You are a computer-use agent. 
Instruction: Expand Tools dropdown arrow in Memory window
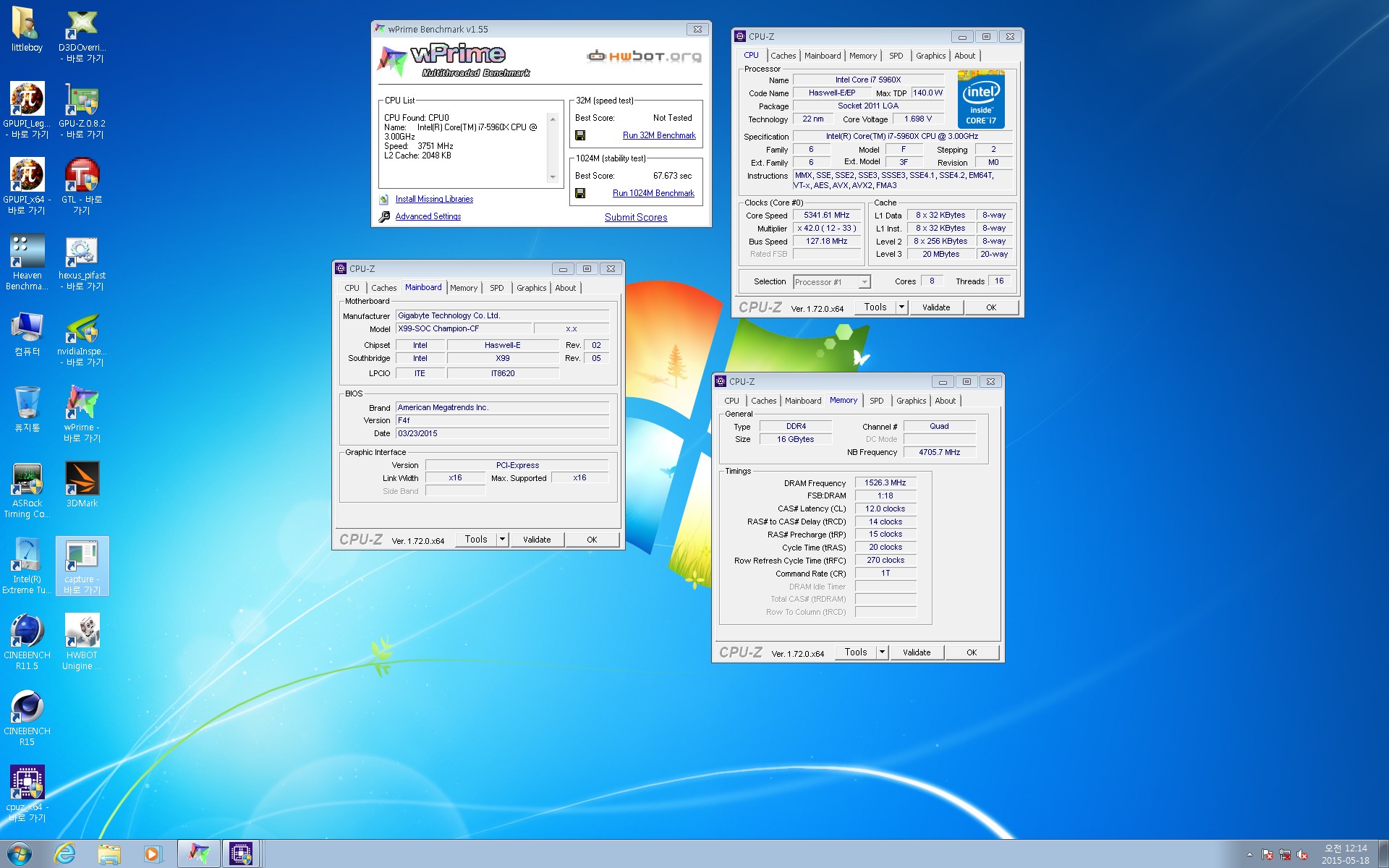pos(882,652)
